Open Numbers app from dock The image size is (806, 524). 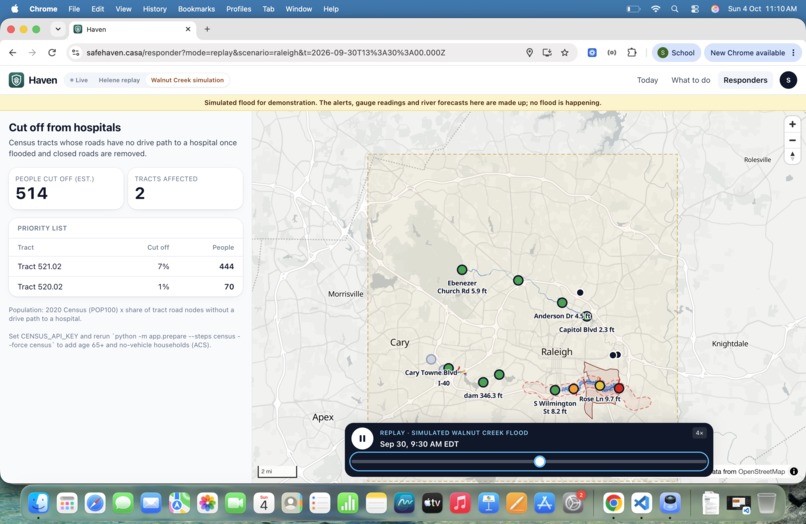(348, 502)
